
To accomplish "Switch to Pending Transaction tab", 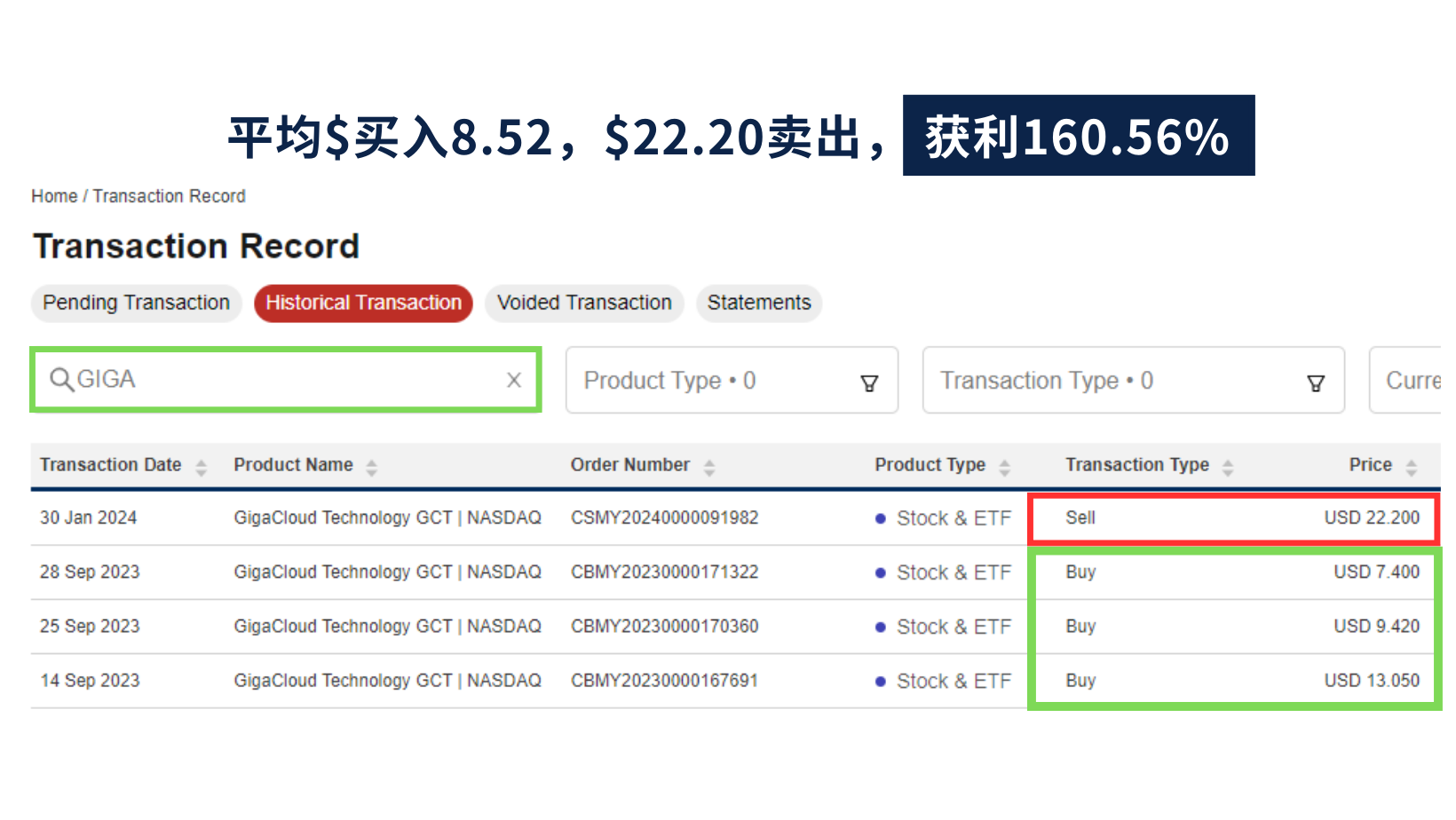I will pyautogui.click(x=137, y=303).
